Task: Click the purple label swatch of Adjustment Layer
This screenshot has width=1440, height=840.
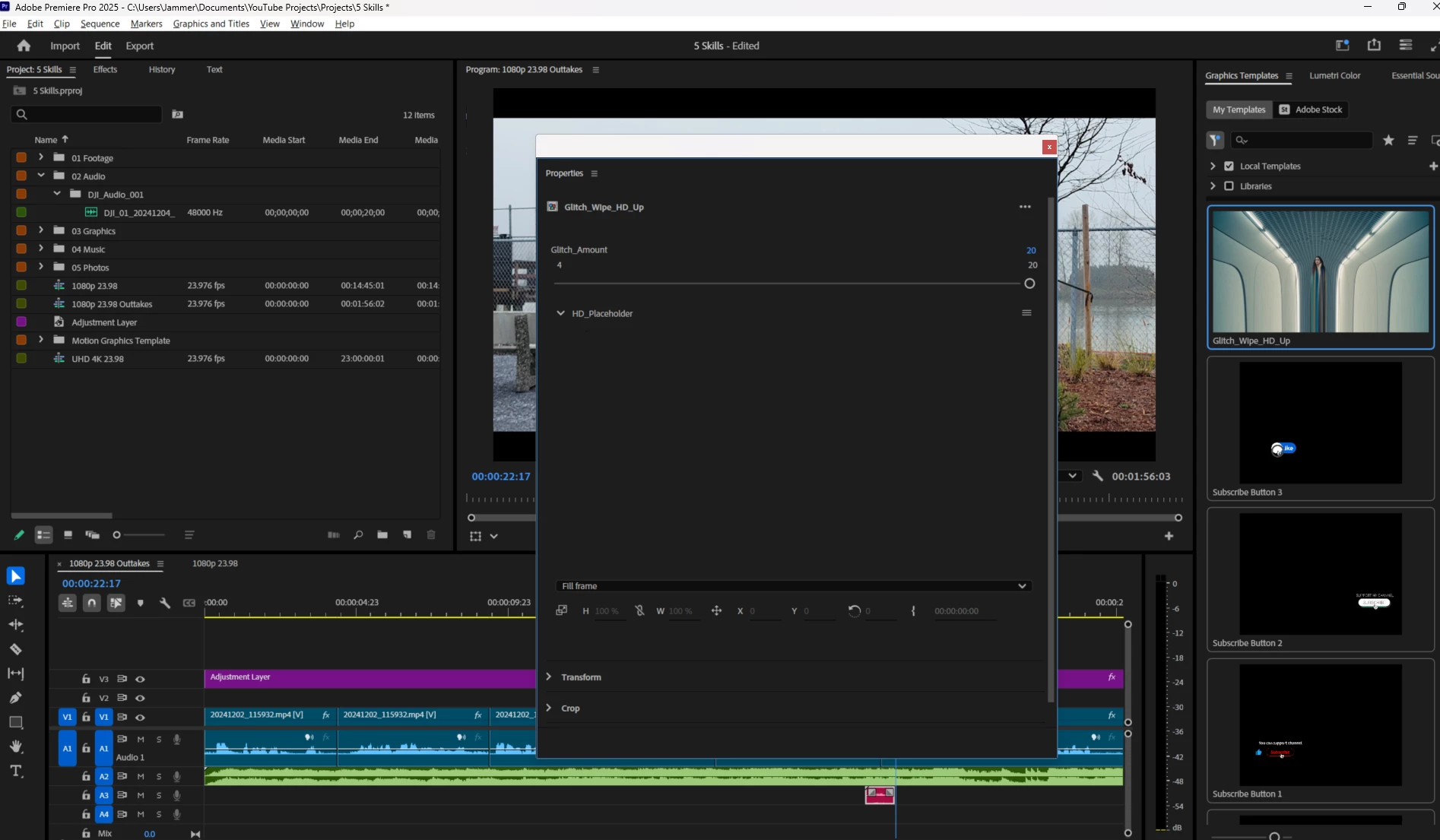Action: click(x=21, y=322)
